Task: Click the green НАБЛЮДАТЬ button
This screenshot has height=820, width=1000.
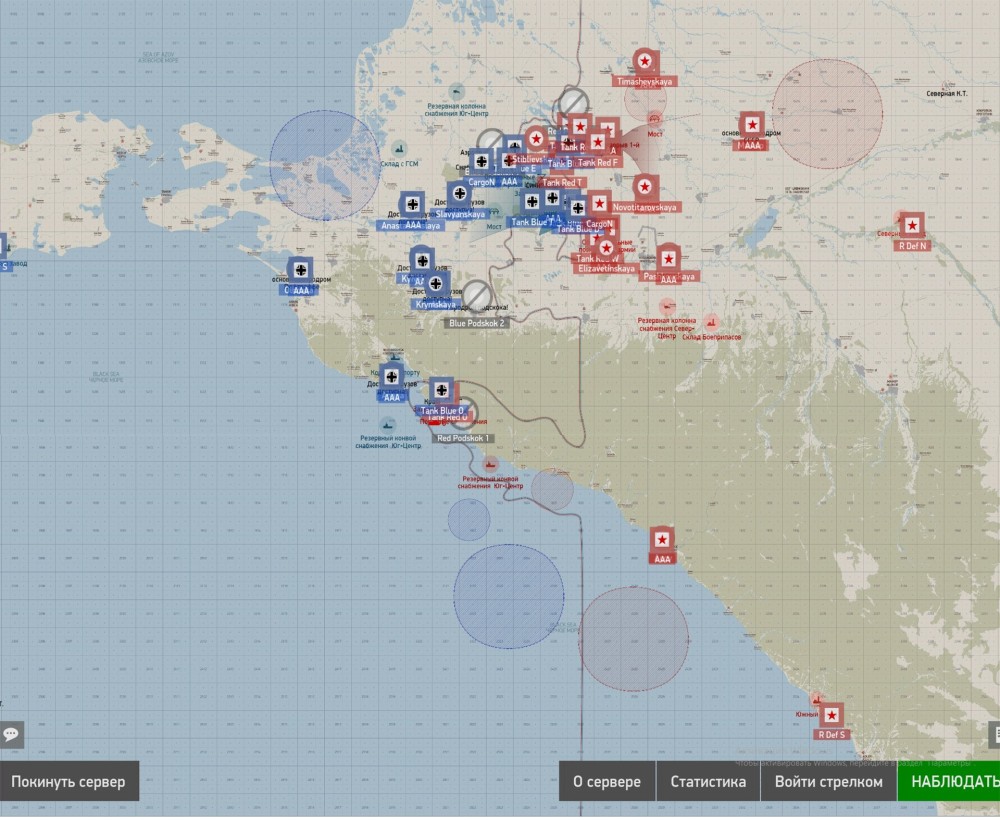Action: (949, 782)
